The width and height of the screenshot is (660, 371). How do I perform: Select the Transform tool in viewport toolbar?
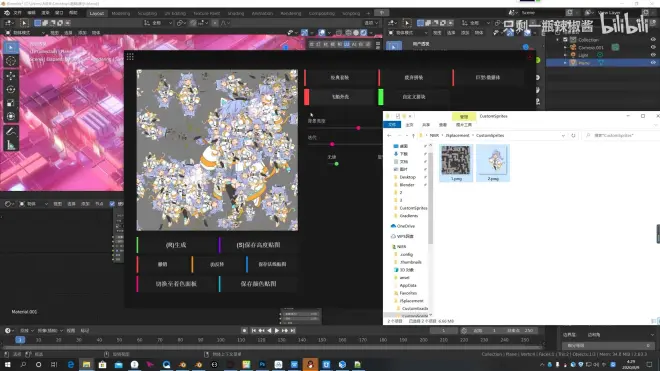11,117
